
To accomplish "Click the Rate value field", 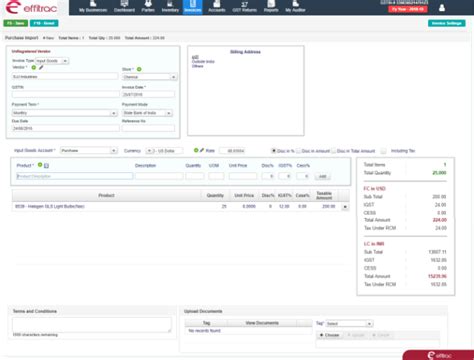I will coord(232,151).
